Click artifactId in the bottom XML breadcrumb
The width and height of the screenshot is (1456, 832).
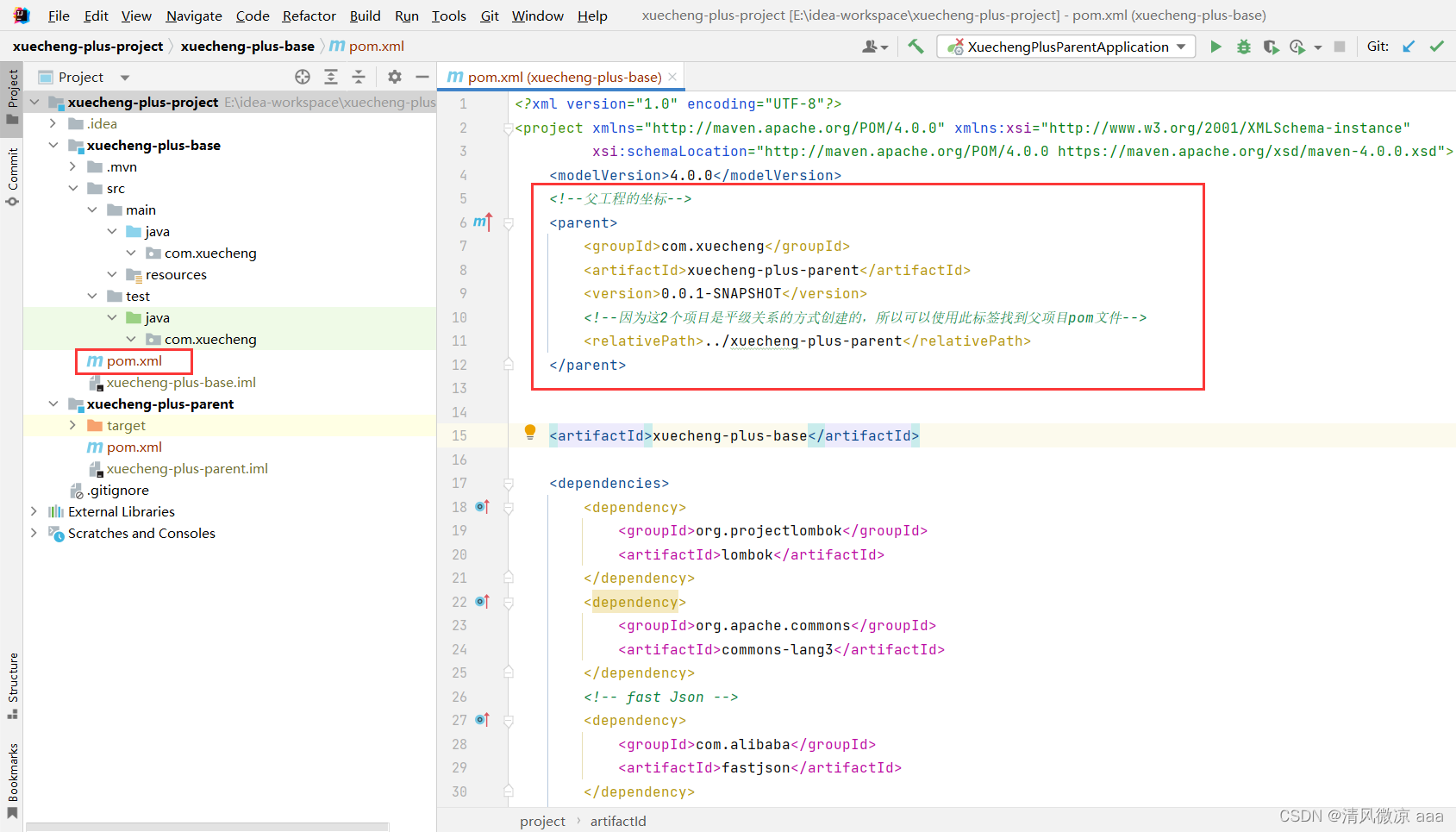pos(618,821)
